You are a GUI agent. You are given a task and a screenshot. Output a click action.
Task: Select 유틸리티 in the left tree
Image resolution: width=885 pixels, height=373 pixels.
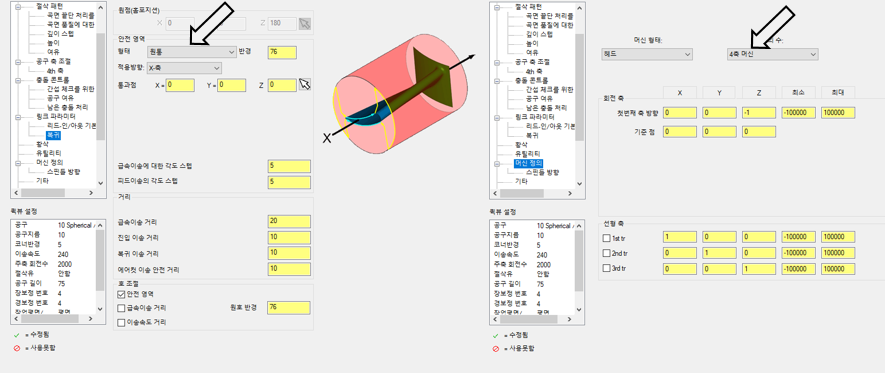tap(48, 153)
